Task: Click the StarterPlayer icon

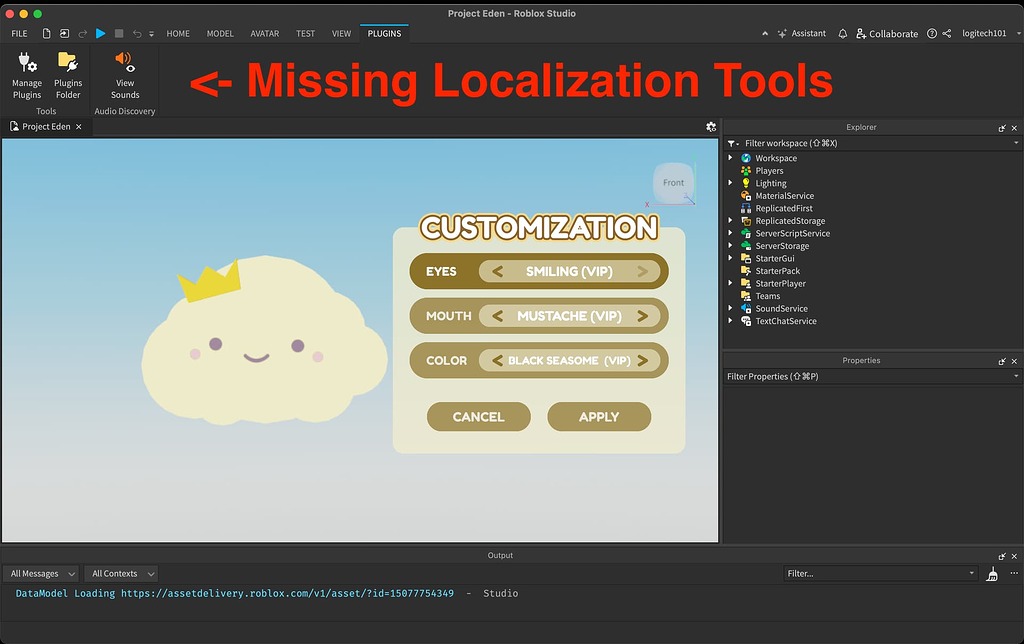Action: pos(746,283)
